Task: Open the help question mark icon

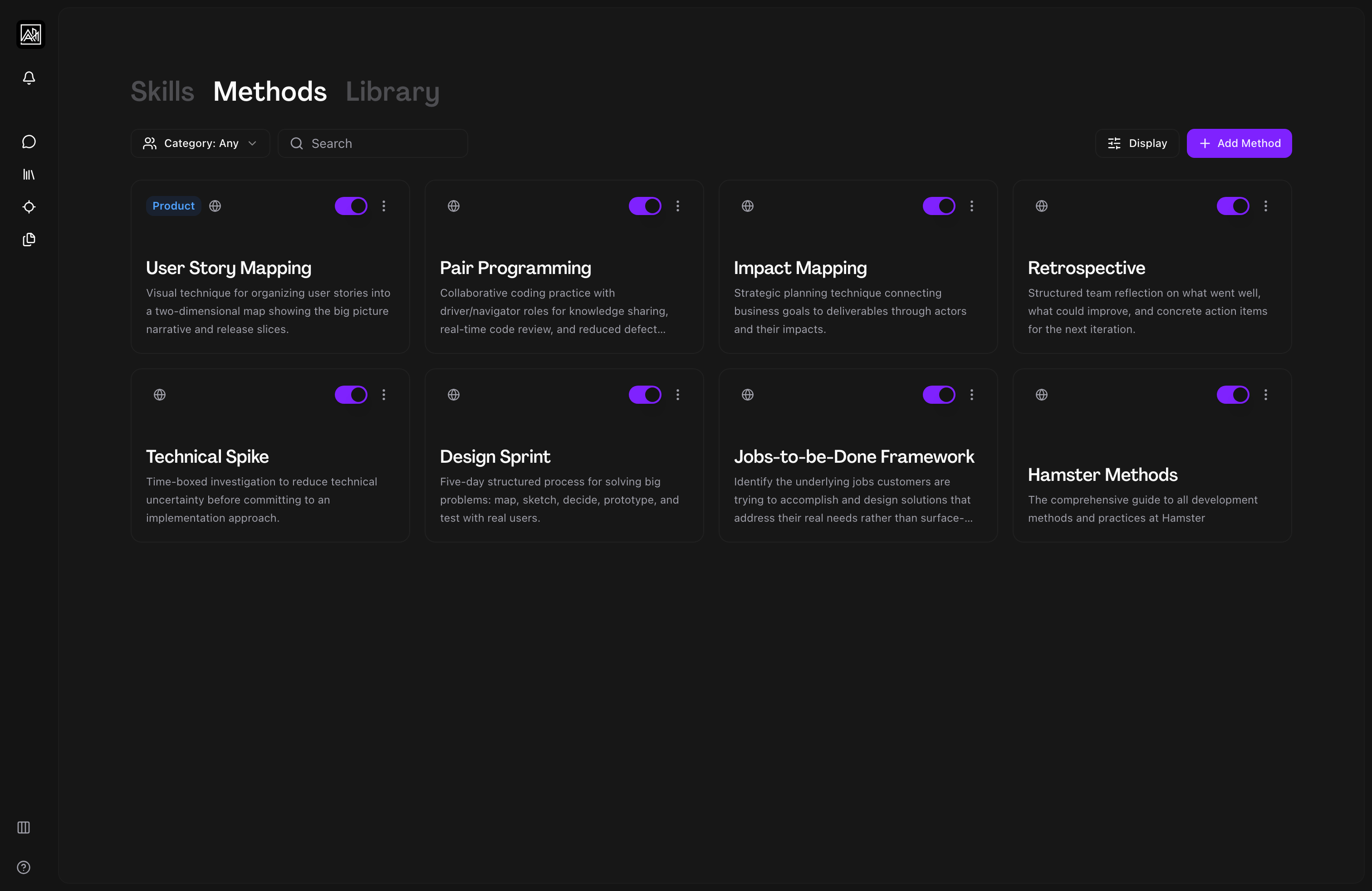Action: (x=24, y=867)
